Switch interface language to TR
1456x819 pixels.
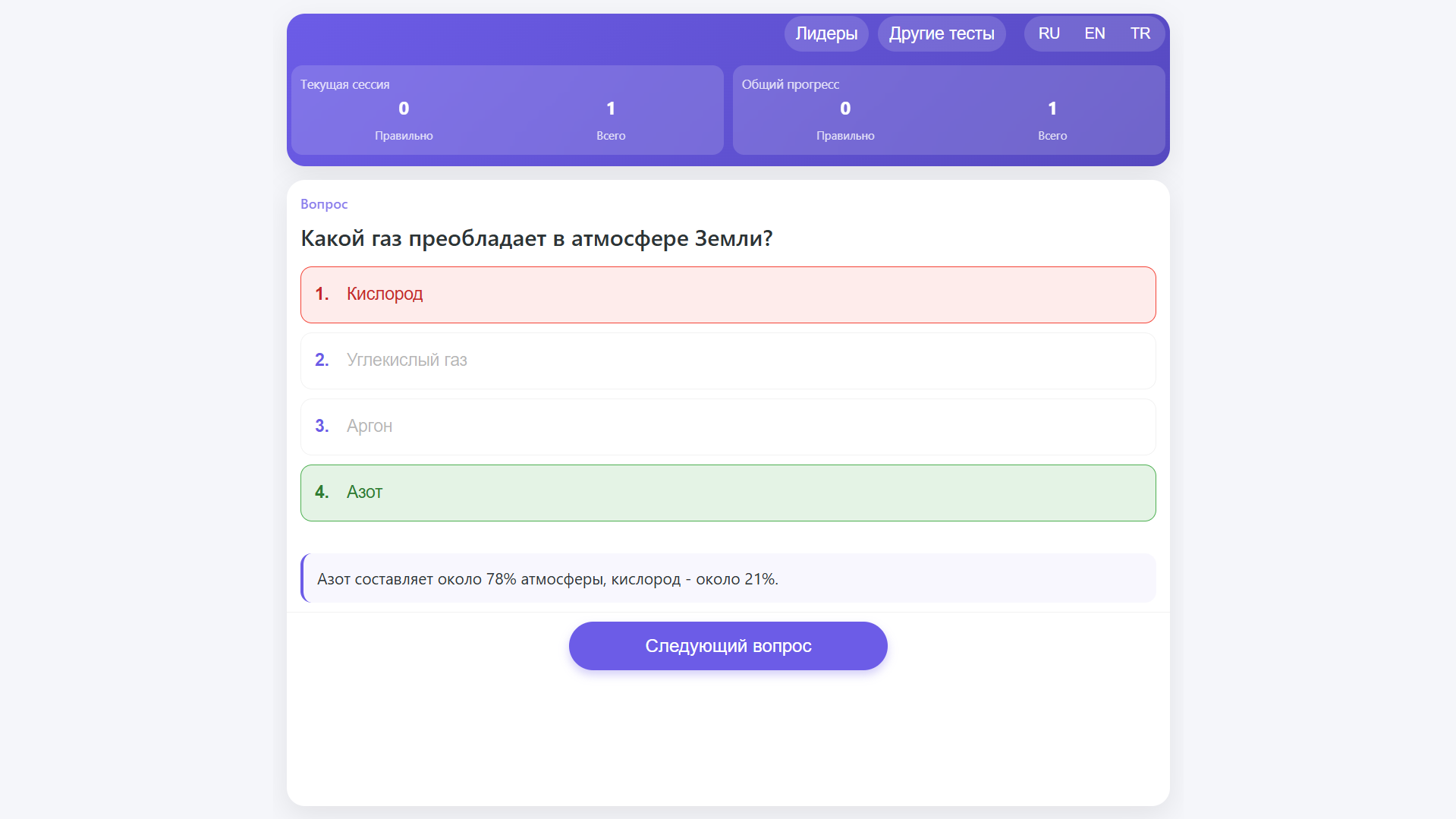1140,33
